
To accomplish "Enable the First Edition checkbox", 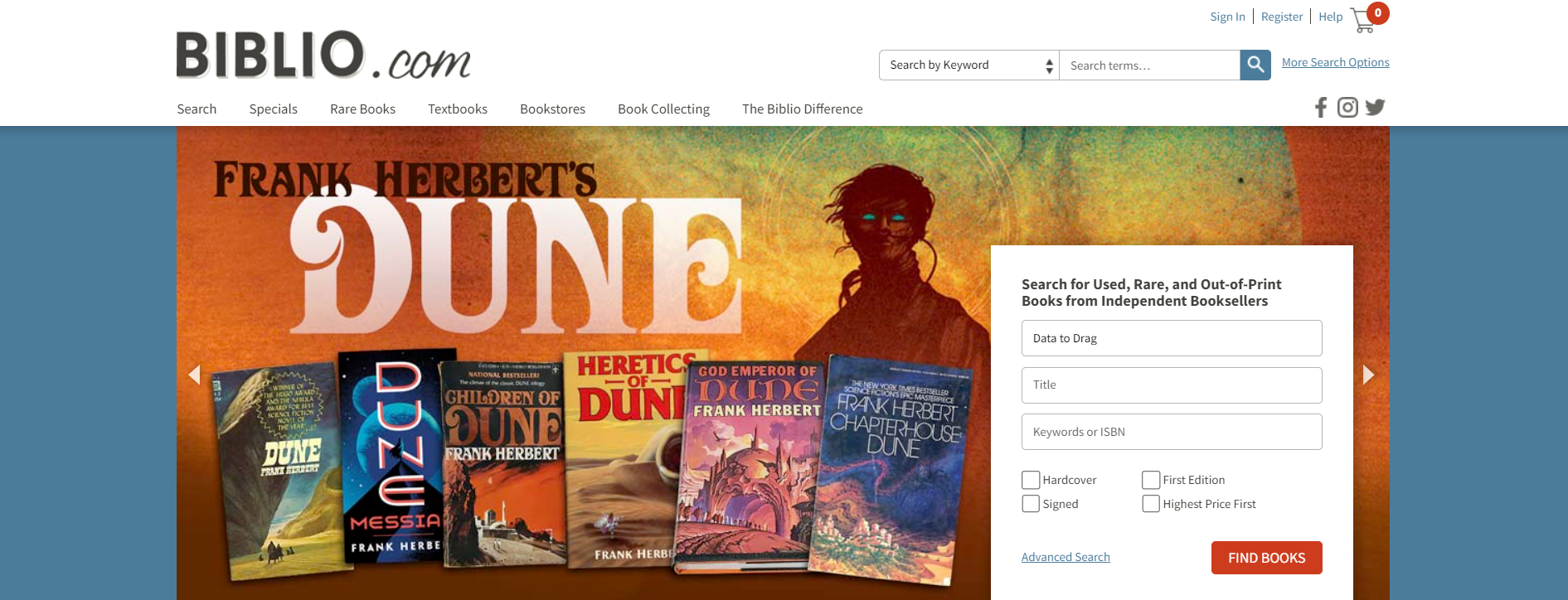I will click(1151, 480).
